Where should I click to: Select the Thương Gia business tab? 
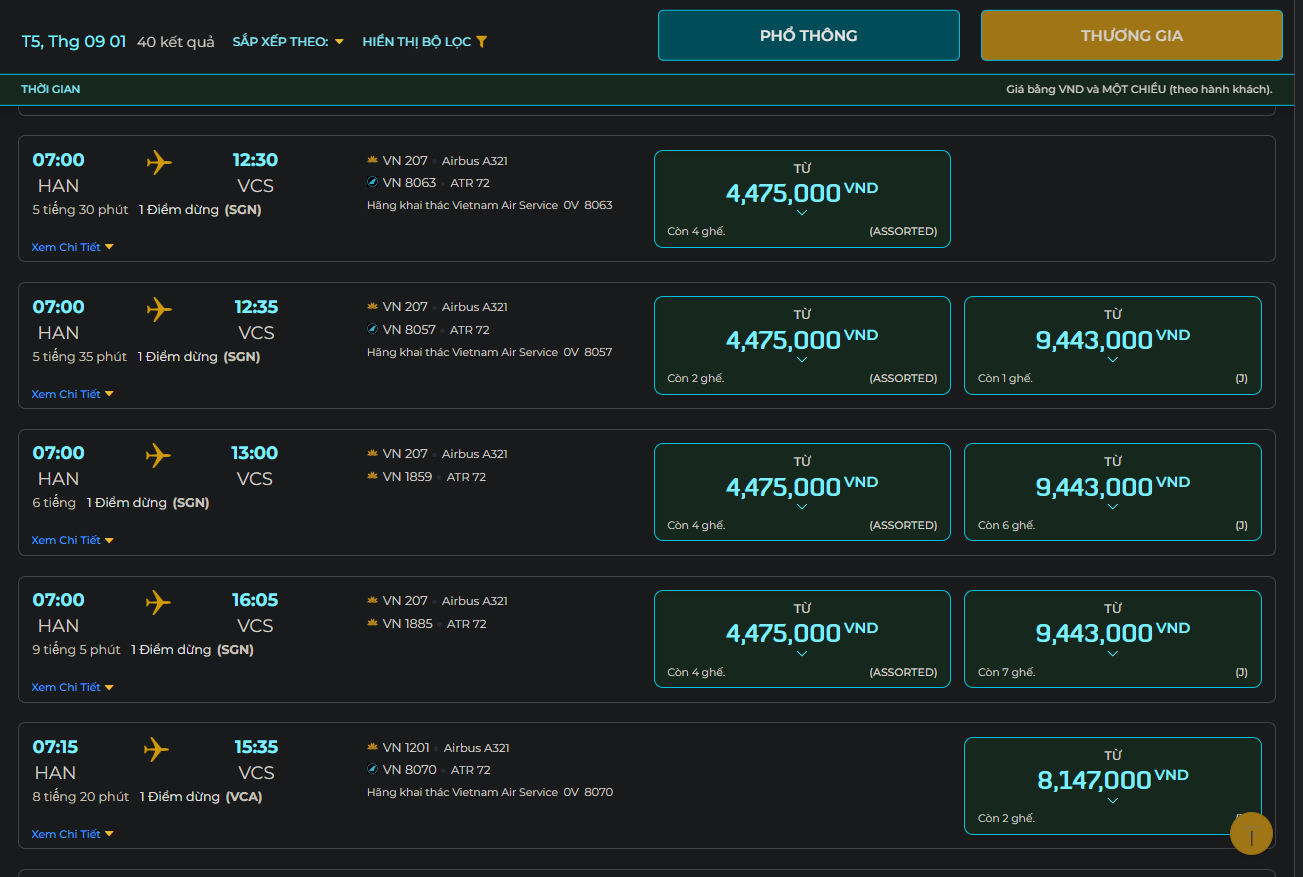pos(1132,36)
